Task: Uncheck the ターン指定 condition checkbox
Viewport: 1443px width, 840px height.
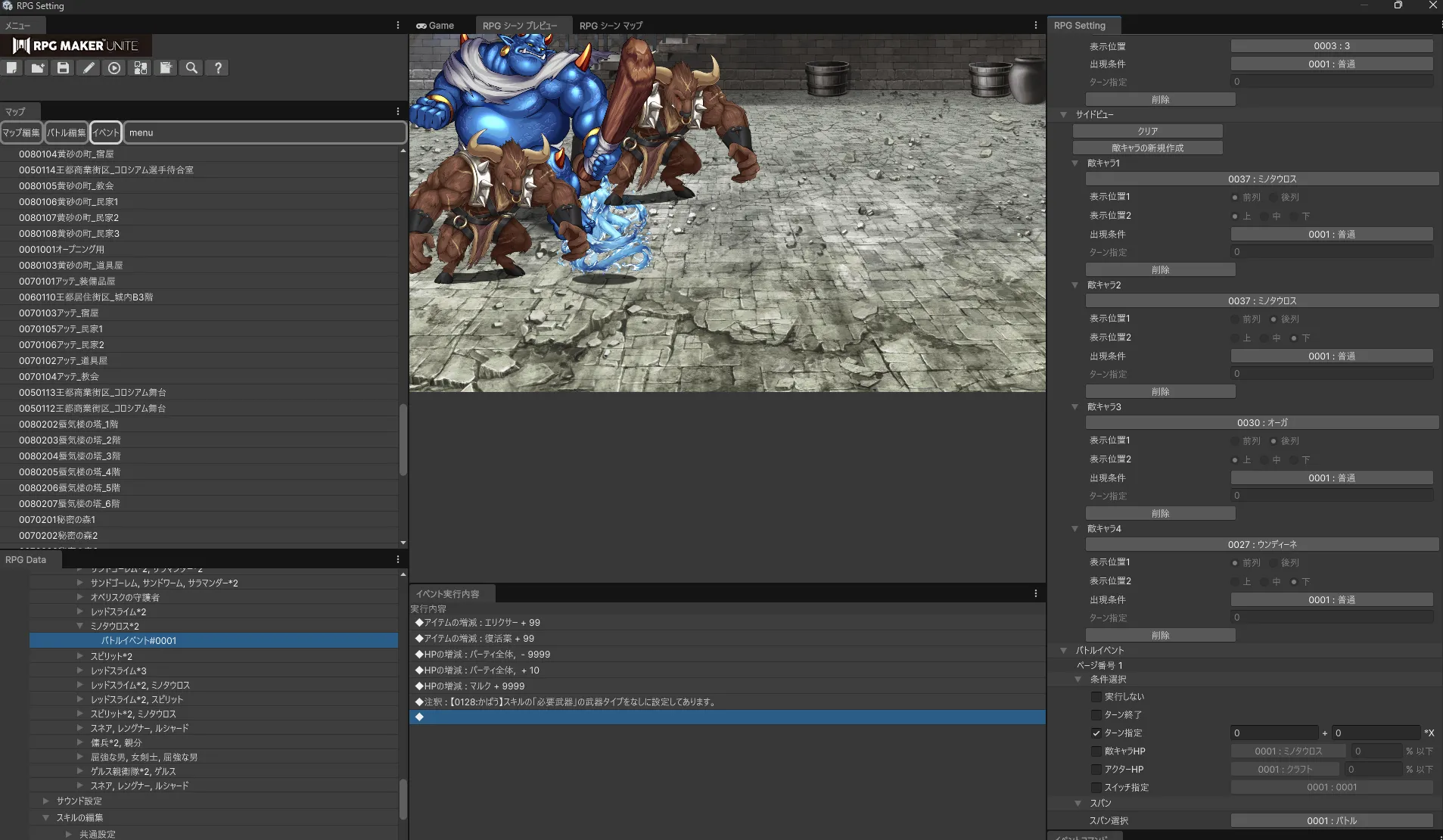Action: pos(1096,733)
